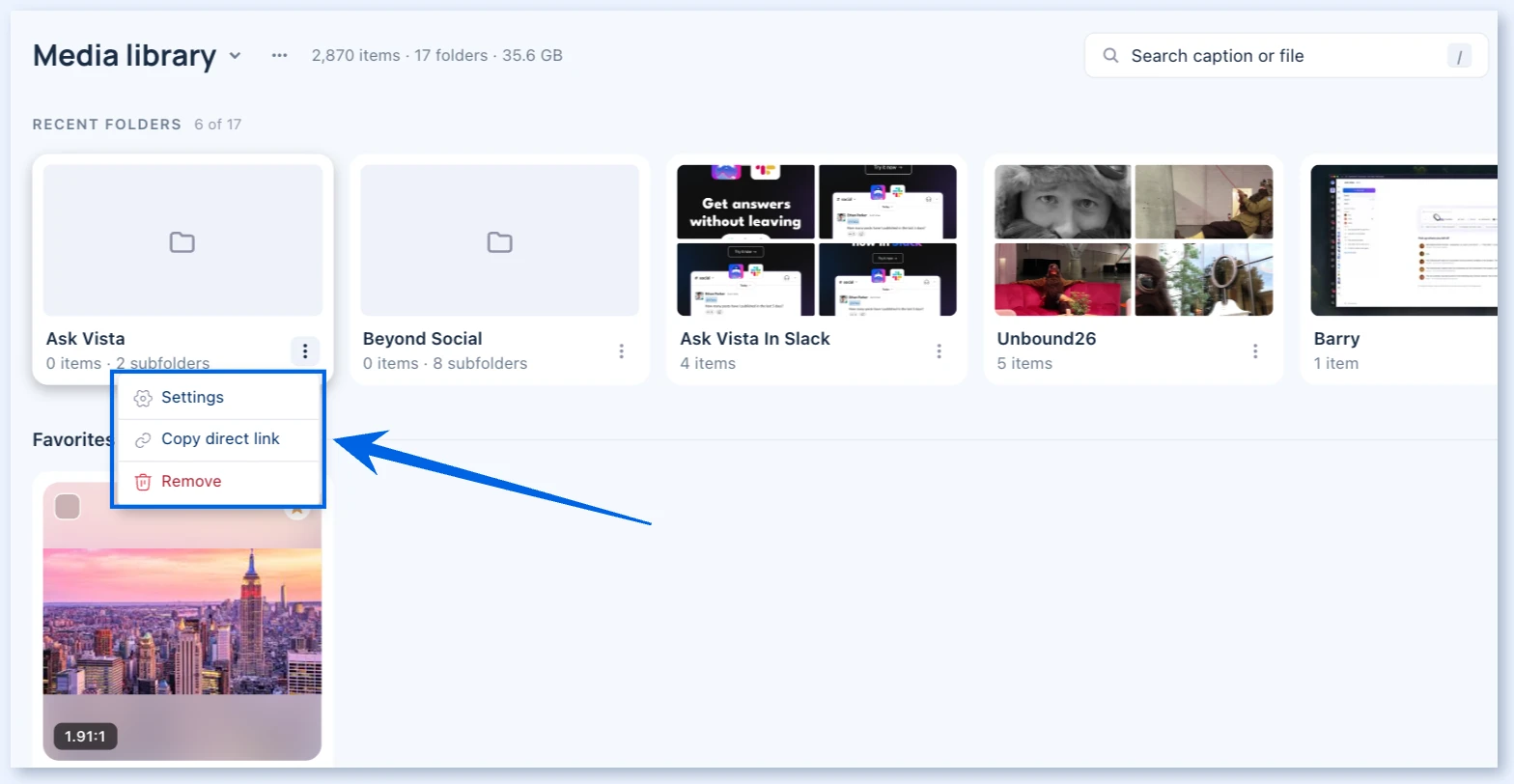The height and width of the screenshot is (784, 1514).
Task: Click the 1.91:1 aspect ratio badge
Action: coord(85,737)
